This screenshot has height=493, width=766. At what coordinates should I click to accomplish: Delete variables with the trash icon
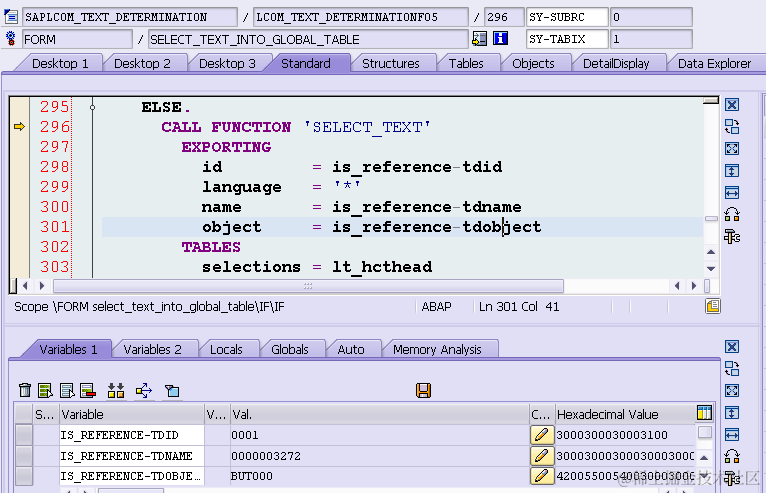tap(24, 390)
